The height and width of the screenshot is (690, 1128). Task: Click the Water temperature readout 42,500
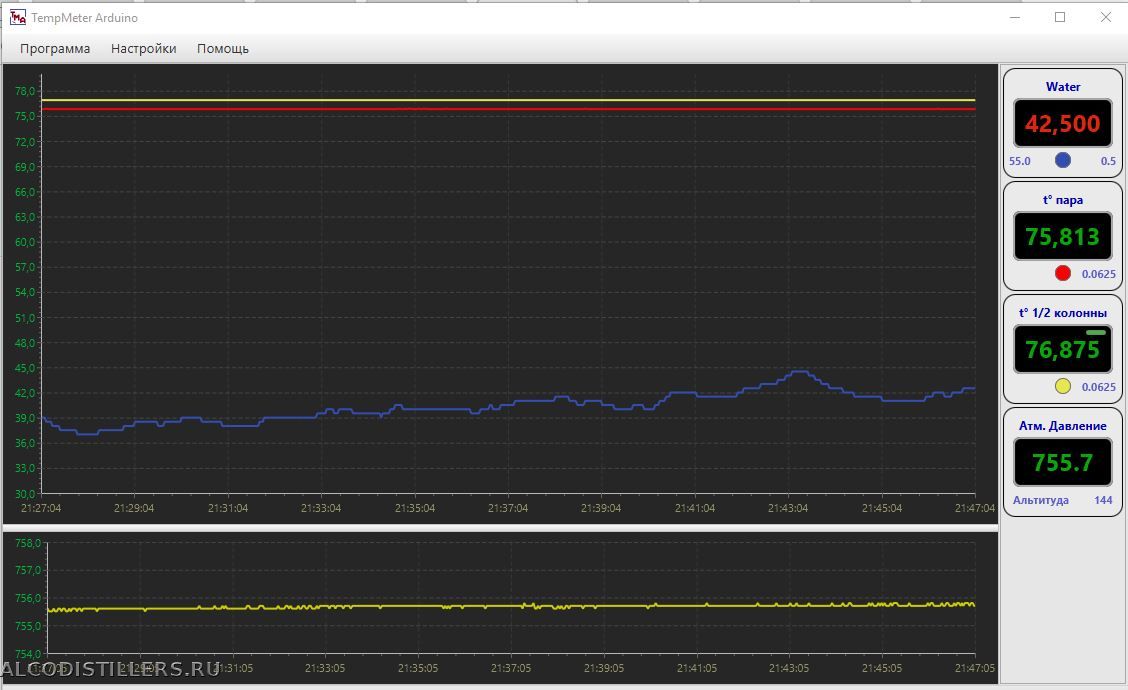pyautogui.click(x=1062, y=124)
